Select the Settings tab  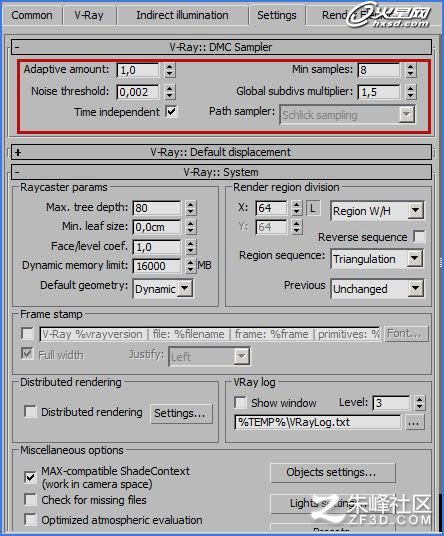[x=277, y=15]
